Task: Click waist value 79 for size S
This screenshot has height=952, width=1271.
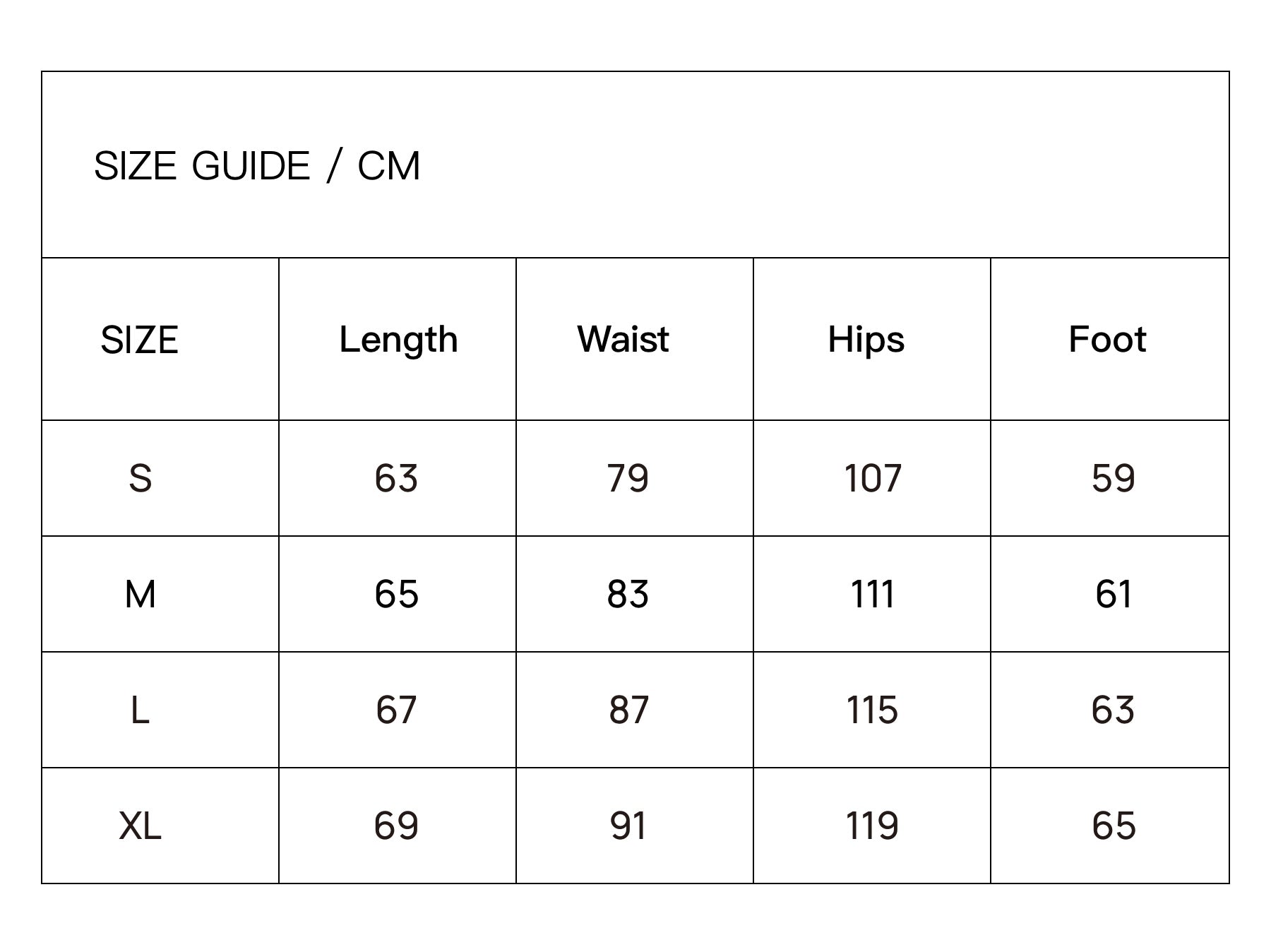Action: point(628,478)
